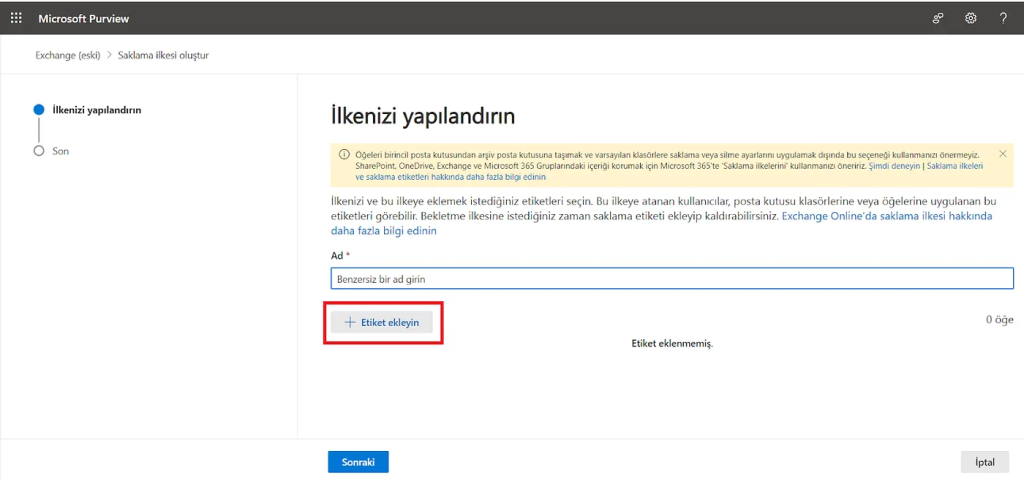Open Exchange Online'da saklama ilkesi link

[886, 216]
